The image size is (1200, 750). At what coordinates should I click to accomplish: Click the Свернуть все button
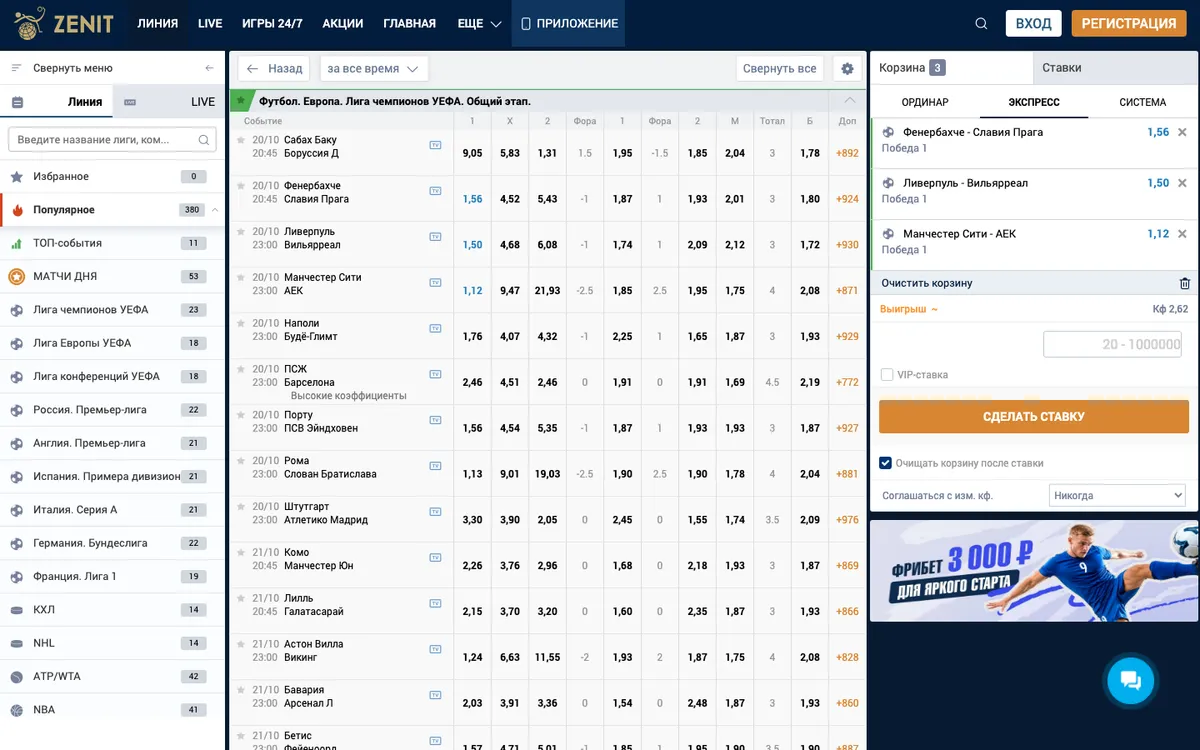[x=780, y=69]
